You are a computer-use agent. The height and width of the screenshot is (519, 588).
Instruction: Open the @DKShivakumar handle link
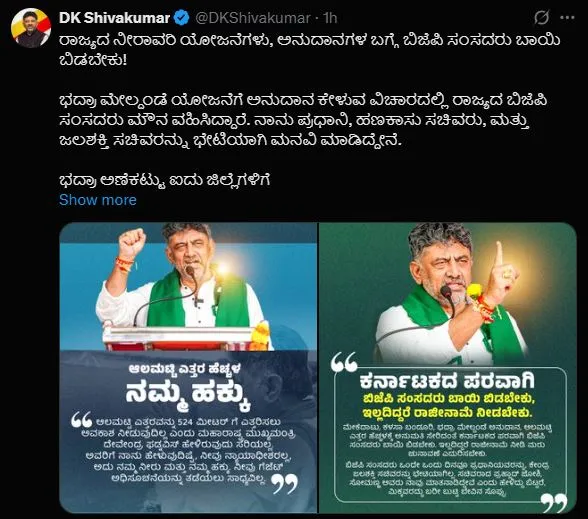tap(253, 18)
